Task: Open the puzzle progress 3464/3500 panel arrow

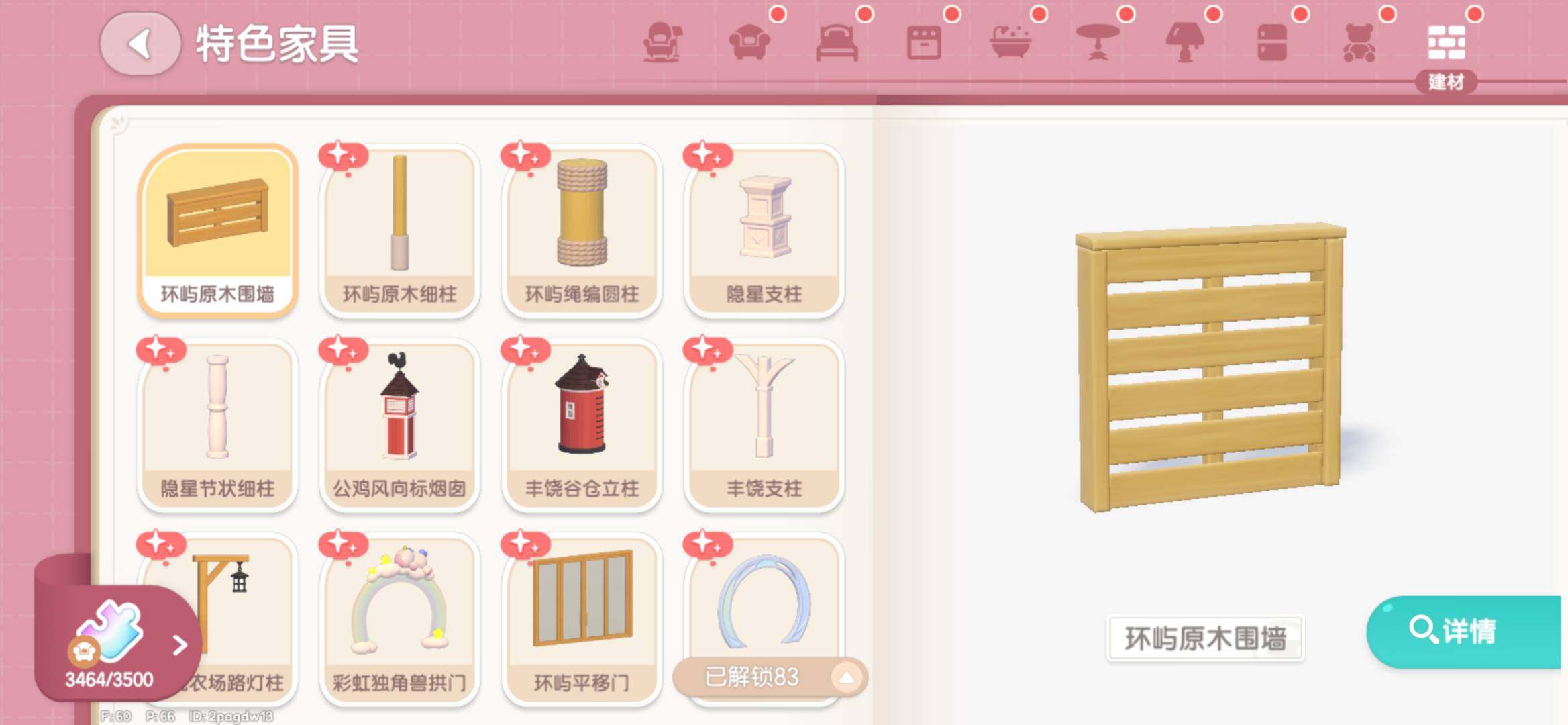Action: tap(179, 645)
